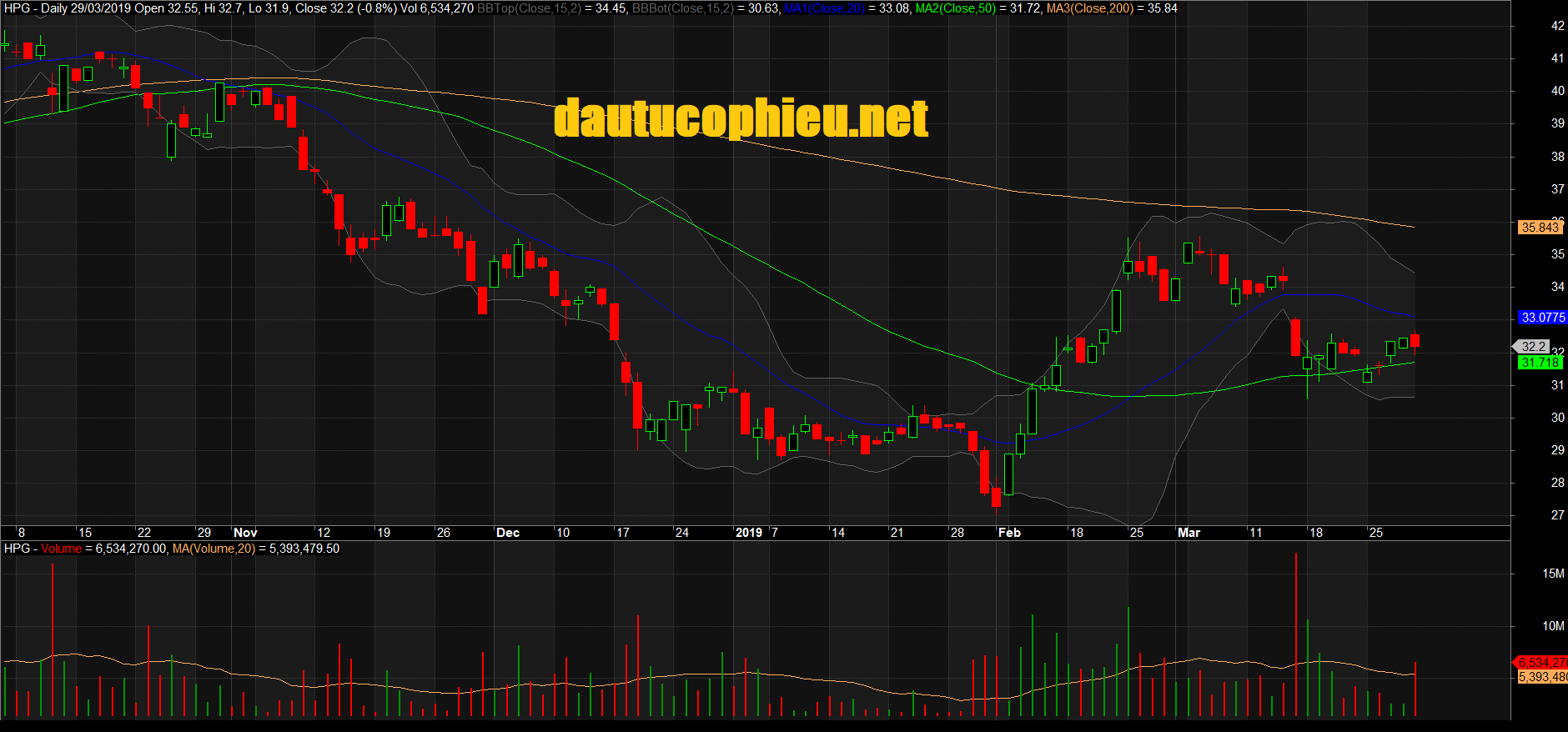Click the MA(Volume,20) label in the volume pane
This screenshot has width=1568, height=732.
click(214, 549)
